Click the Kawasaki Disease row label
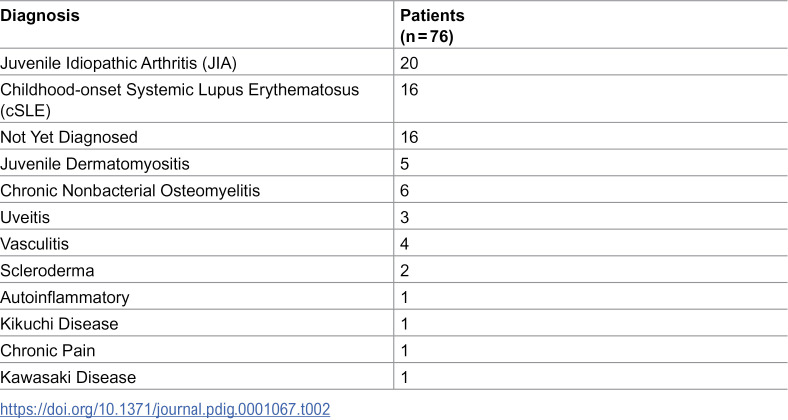788x420 pixels. coord(68,377)
